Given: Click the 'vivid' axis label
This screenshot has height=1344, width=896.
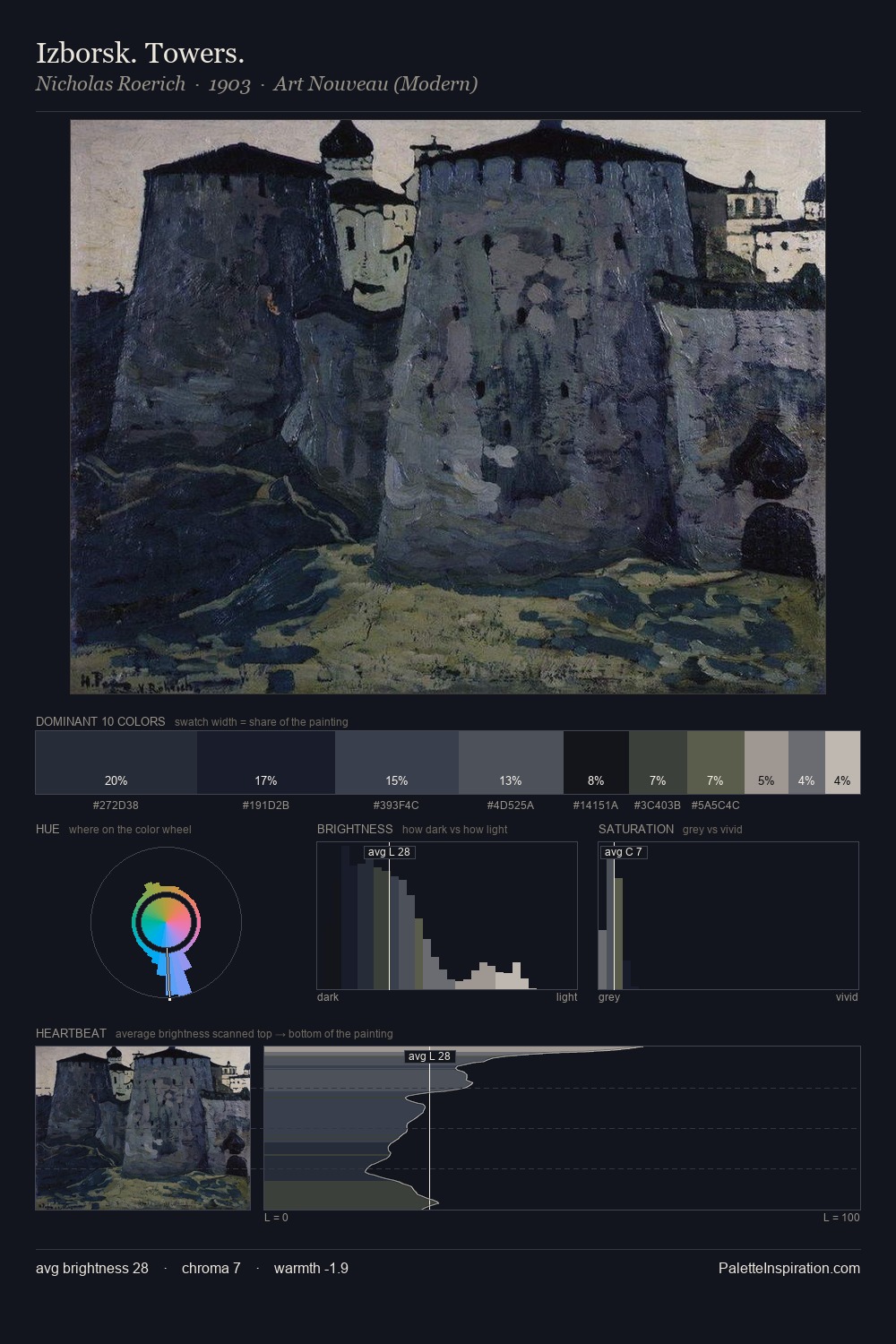Looking at the screenshot, I should [x=847, y=997].
